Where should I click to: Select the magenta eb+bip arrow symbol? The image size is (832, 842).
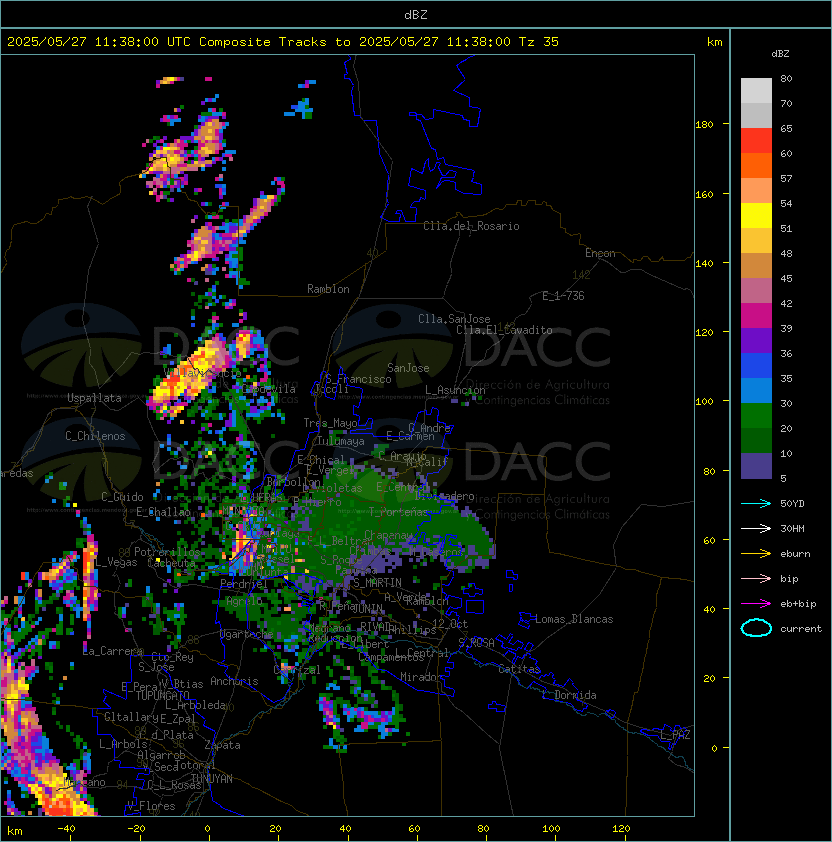(x=756, y=604)
